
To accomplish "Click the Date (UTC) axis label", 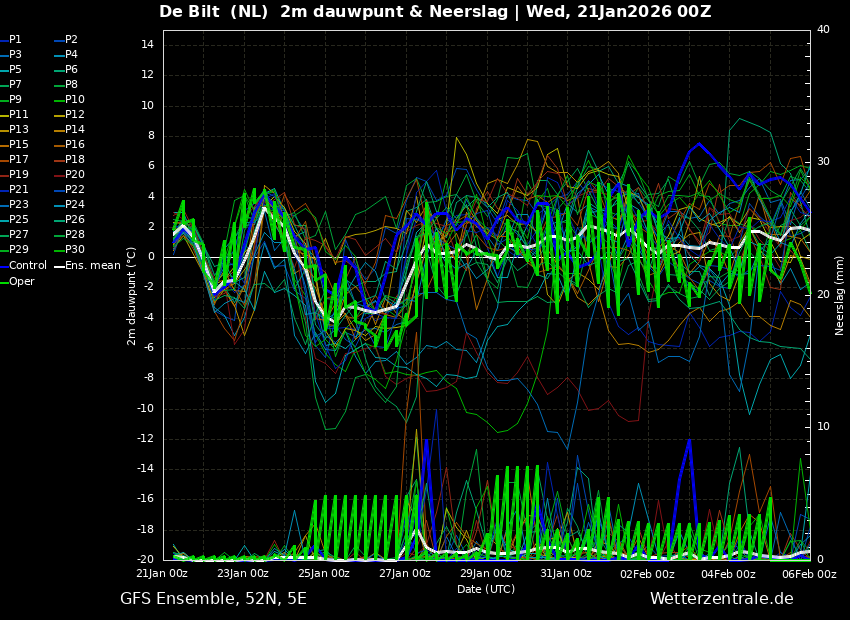I will coord(486,589).
